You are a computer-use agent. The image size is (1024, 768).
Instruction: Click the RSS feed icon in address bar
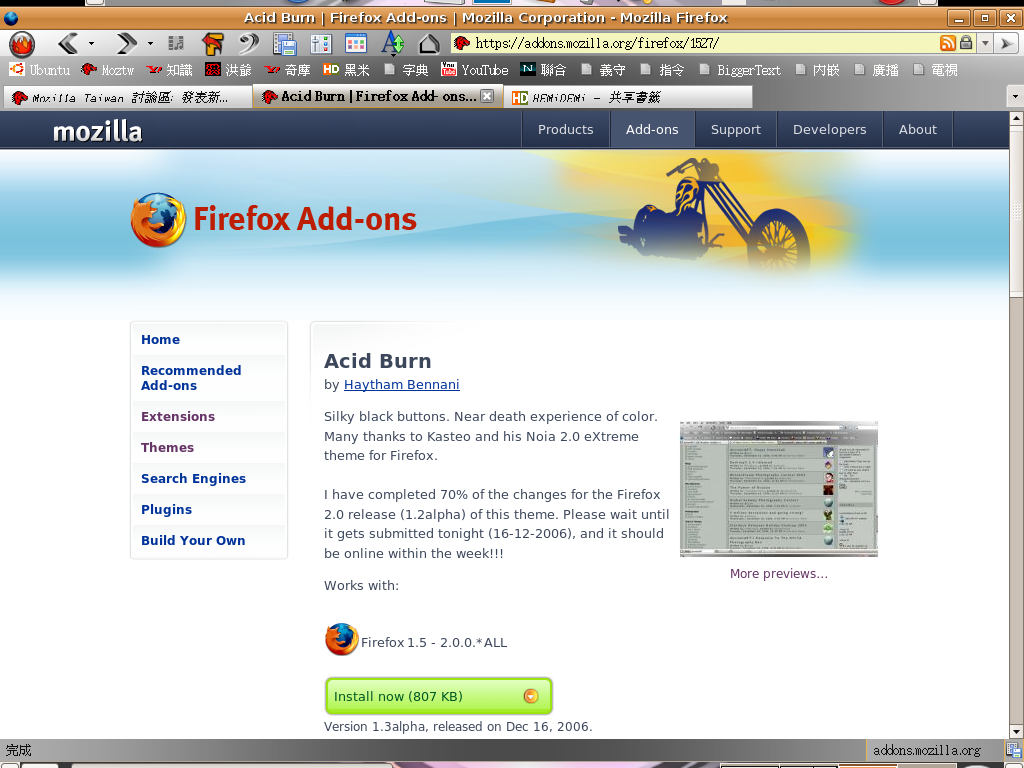pyautogui.click(x=947, y=43)
